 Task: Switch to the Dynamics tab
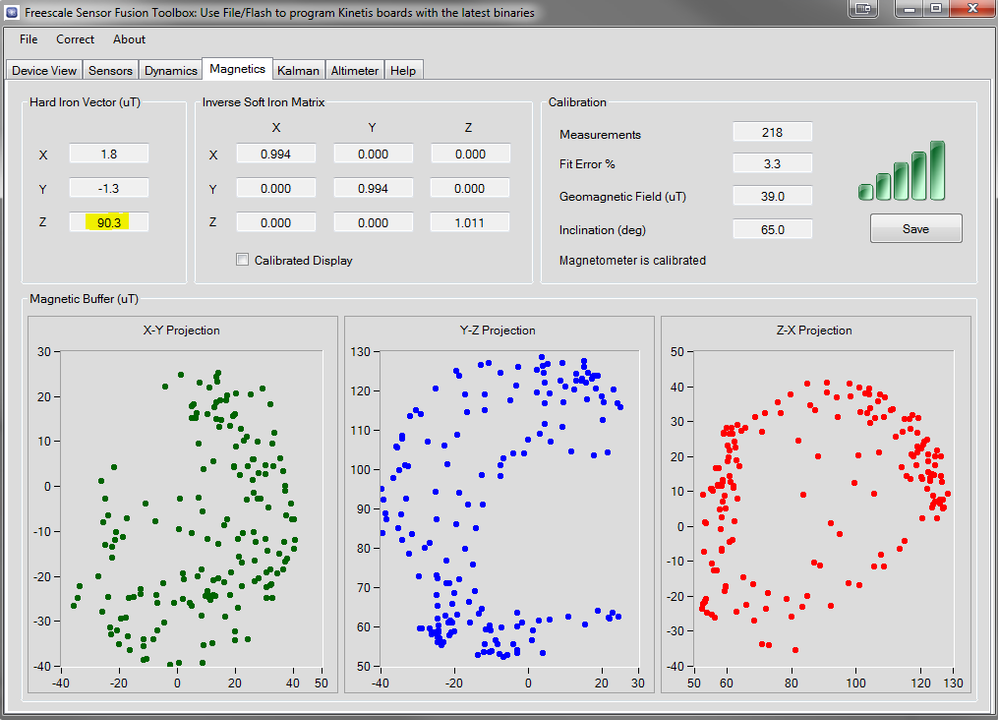171,71
